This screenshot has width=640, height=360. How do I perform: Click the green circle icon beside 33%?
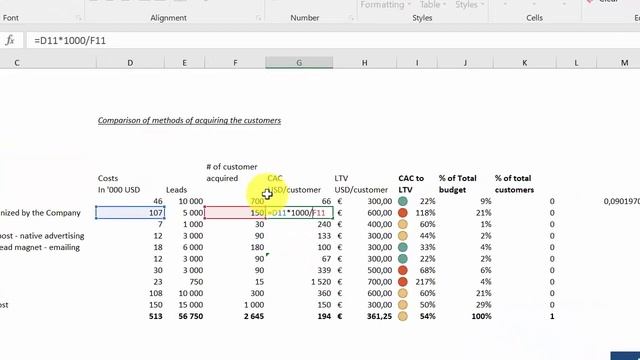coord(403,247)
